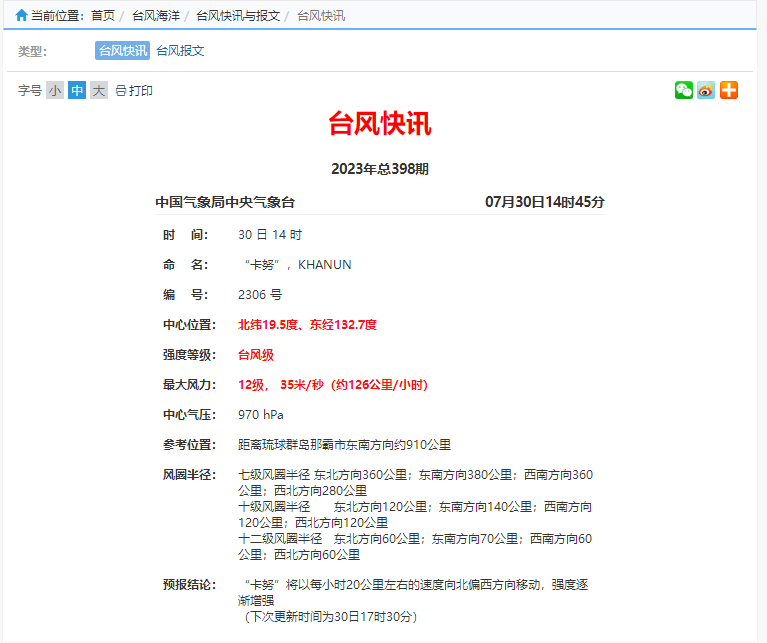Image resolution: width=767 pixels, height=643 pixels.
Task: Select the highlighted 台风快讯 type tab
Action: [122, 51]
